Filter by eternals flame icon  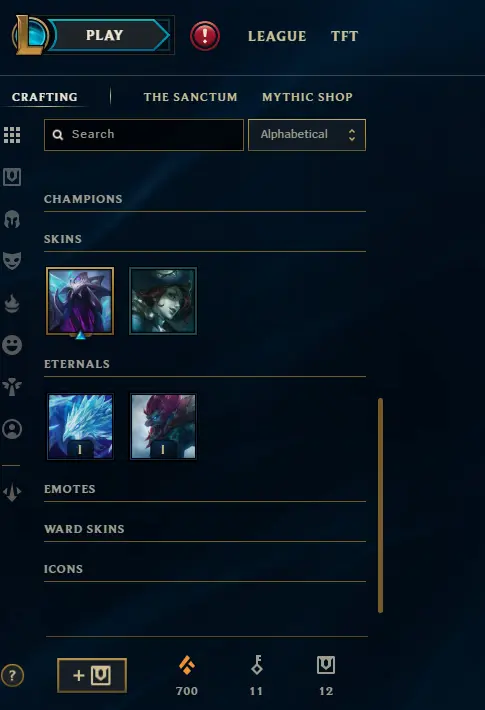(x=12, y=303)
